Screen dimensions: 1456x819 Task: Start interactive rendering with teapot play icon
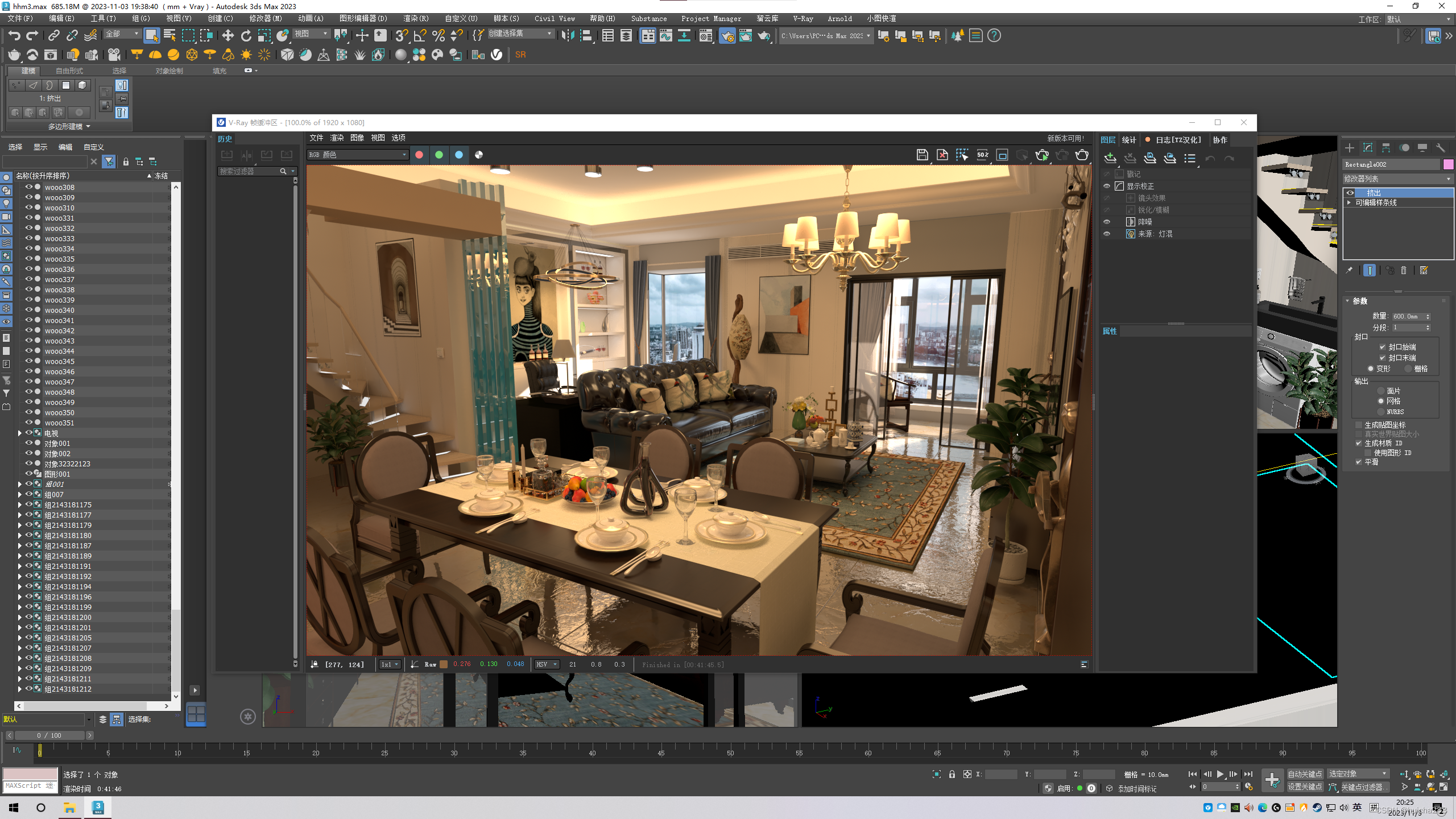[1041, 155]
